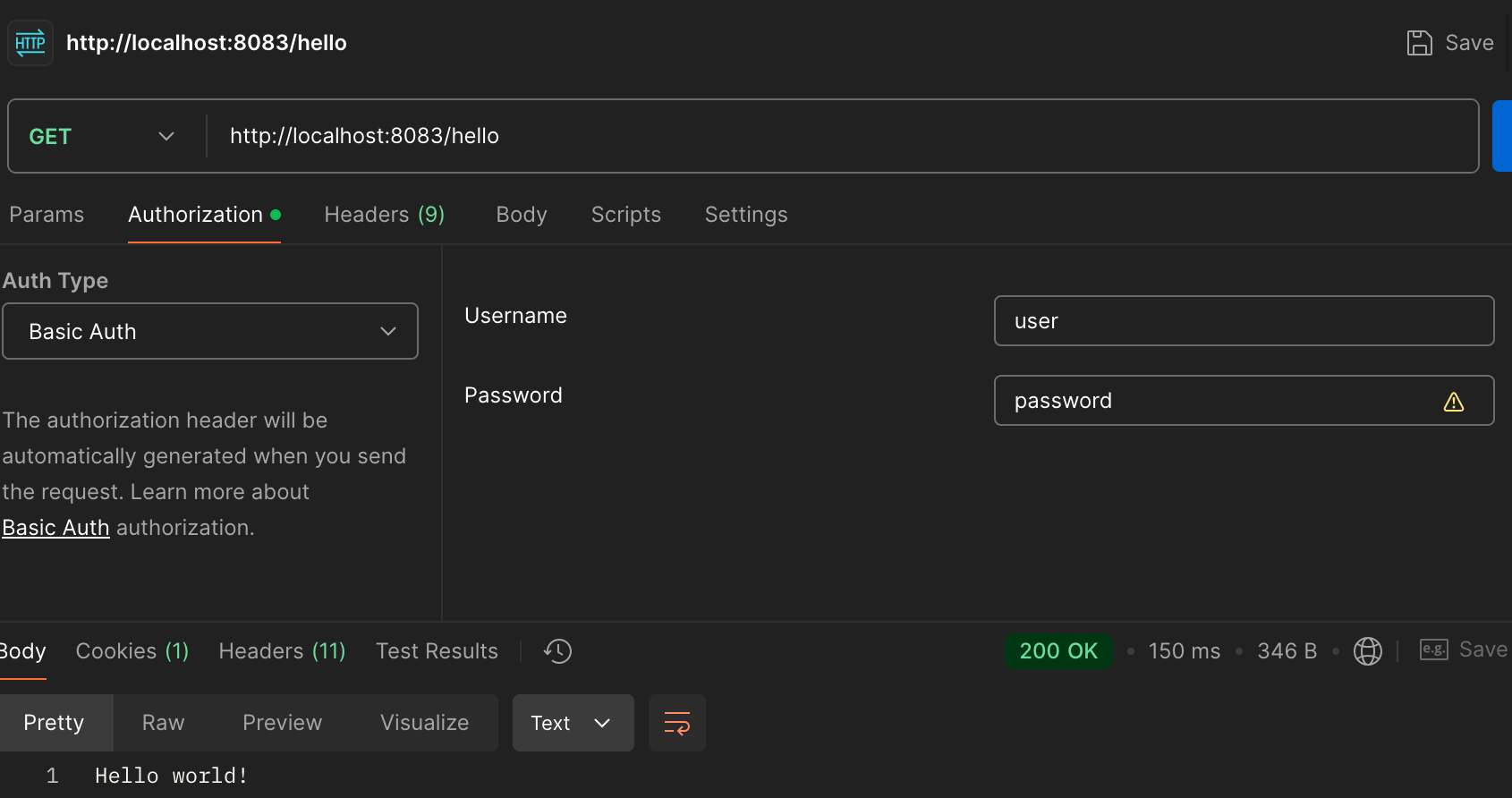
Task: Open the Cookies (1) response tab
Action: 132,651
